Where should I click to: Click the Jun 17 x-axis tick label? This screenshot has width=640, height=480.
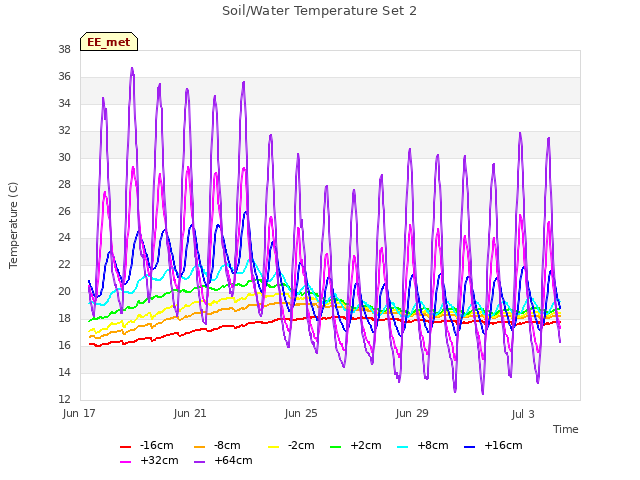[79, 413]
